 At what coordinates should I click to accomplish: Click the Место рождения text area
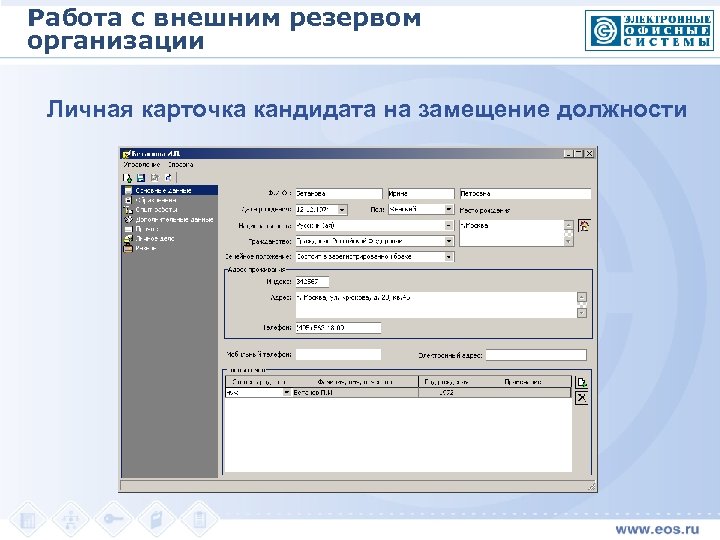pos(512,233)
